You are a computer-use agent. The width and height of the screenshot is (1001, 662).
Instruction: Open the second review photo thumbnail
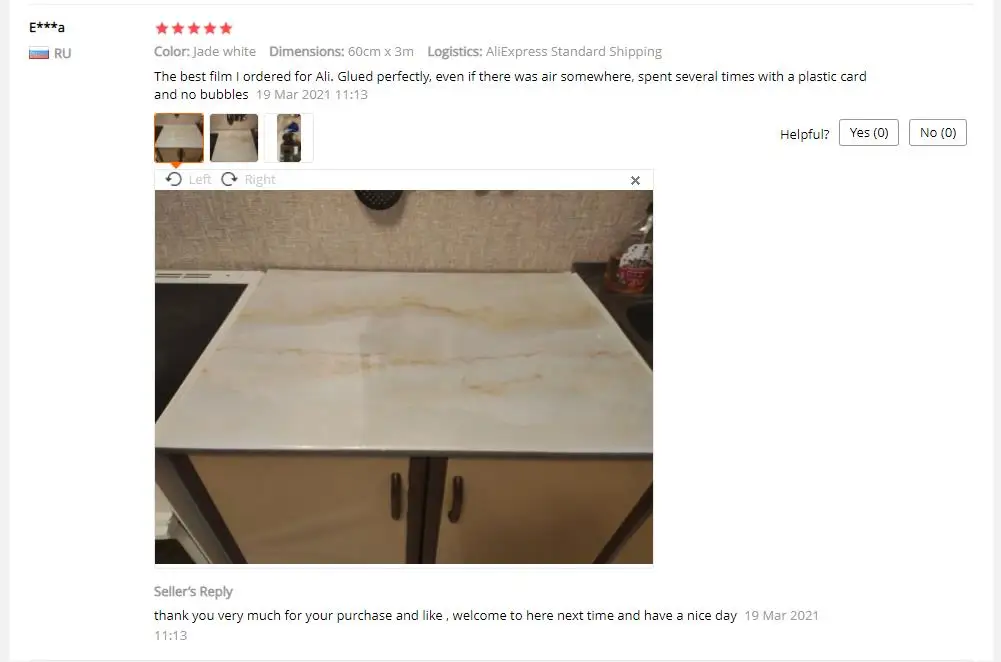pyautogui.click(x=234, y=138)
